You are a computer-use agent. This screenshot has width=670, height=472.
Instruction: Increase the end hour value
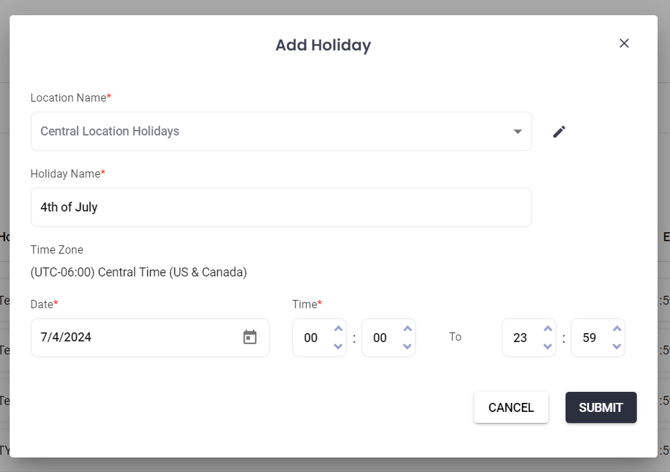tap(547, 329)
